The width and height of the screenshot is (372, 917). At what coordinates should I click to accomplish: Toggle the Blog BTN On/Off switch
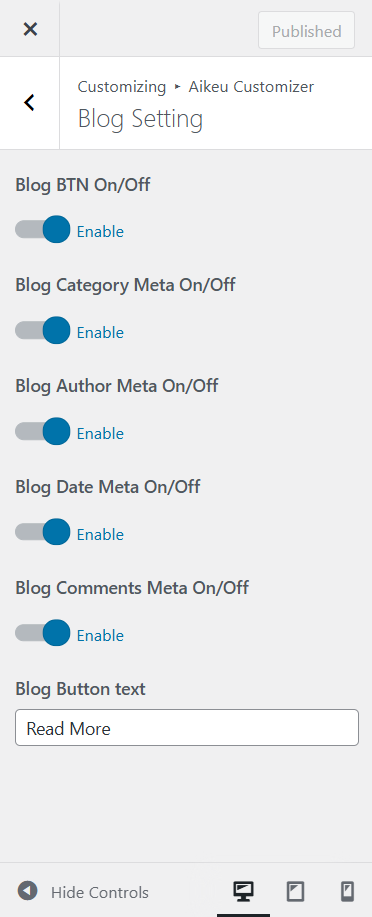[43, 230]
